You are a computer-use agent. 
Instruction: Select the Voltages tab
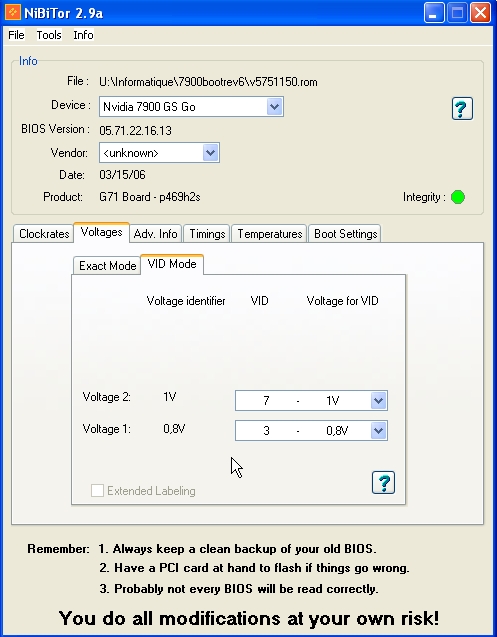(101, 232)
